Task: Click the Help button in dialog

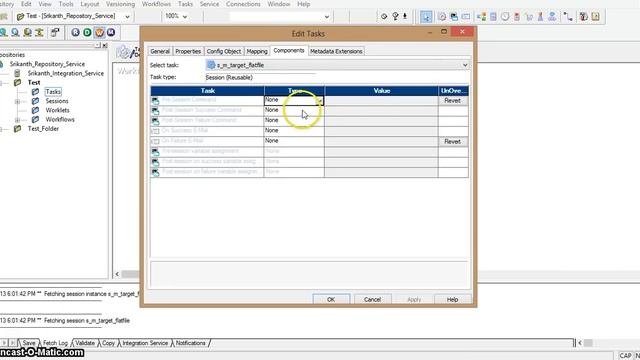Action: (452, 299)
